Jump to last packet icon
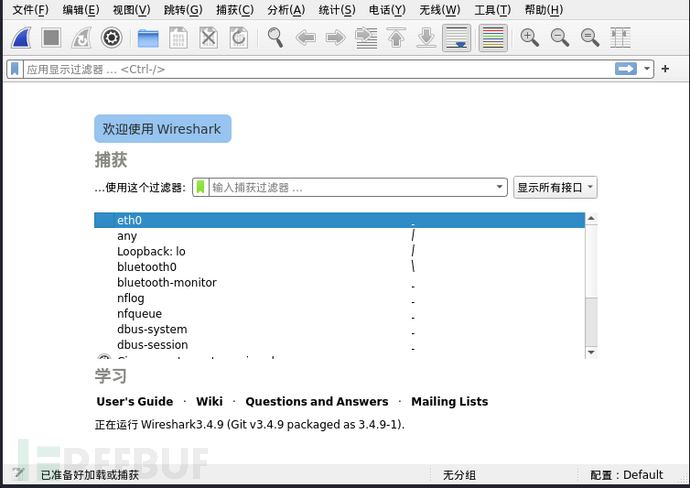This screenshot has height=488, width=690. (426, 38)
